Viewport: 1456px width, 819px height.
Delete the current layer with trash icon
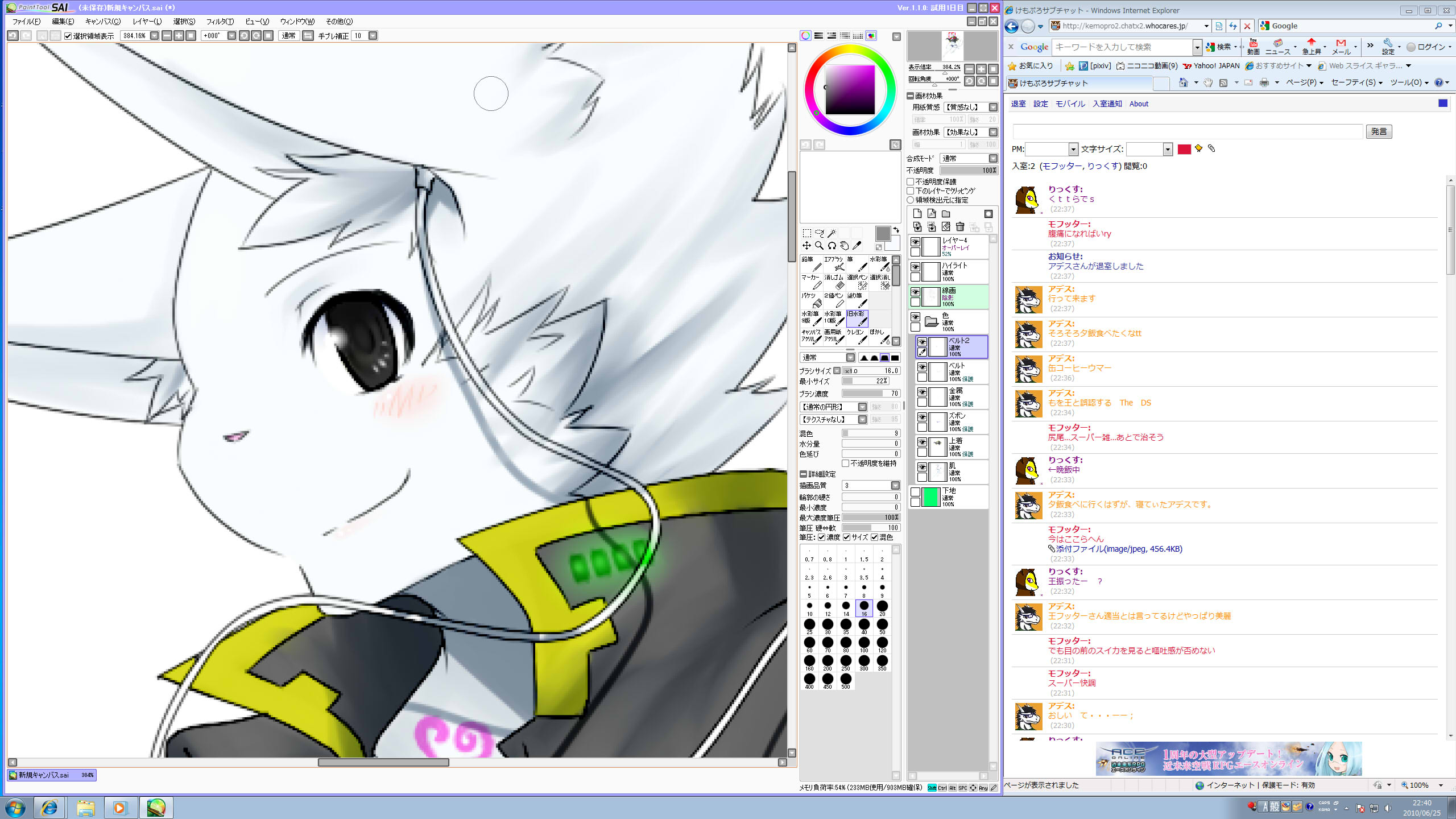[960, 227]
